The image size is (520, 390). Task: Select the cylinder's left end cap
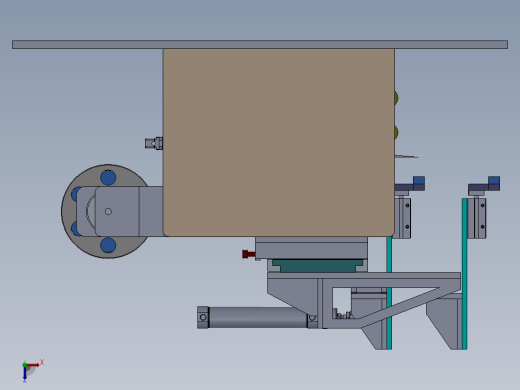pos(203,317)
